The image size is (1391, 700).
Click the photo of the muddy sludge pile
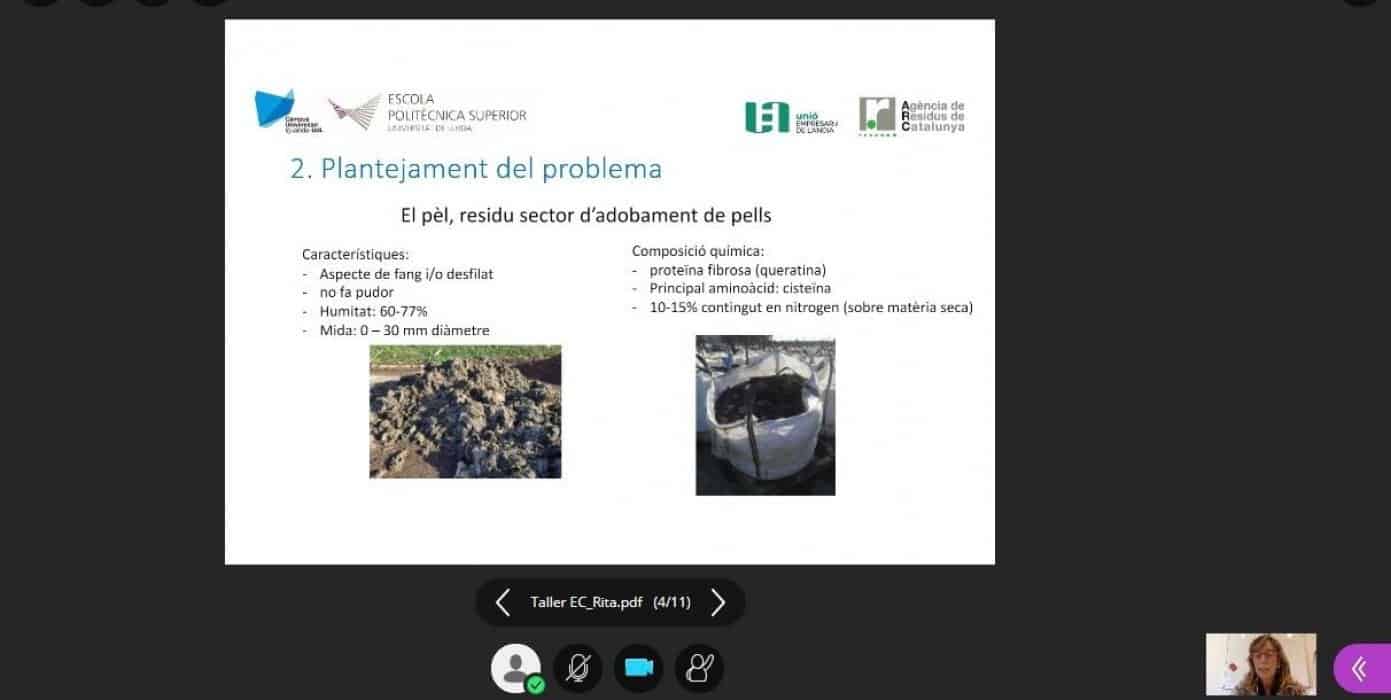point(465,411)
